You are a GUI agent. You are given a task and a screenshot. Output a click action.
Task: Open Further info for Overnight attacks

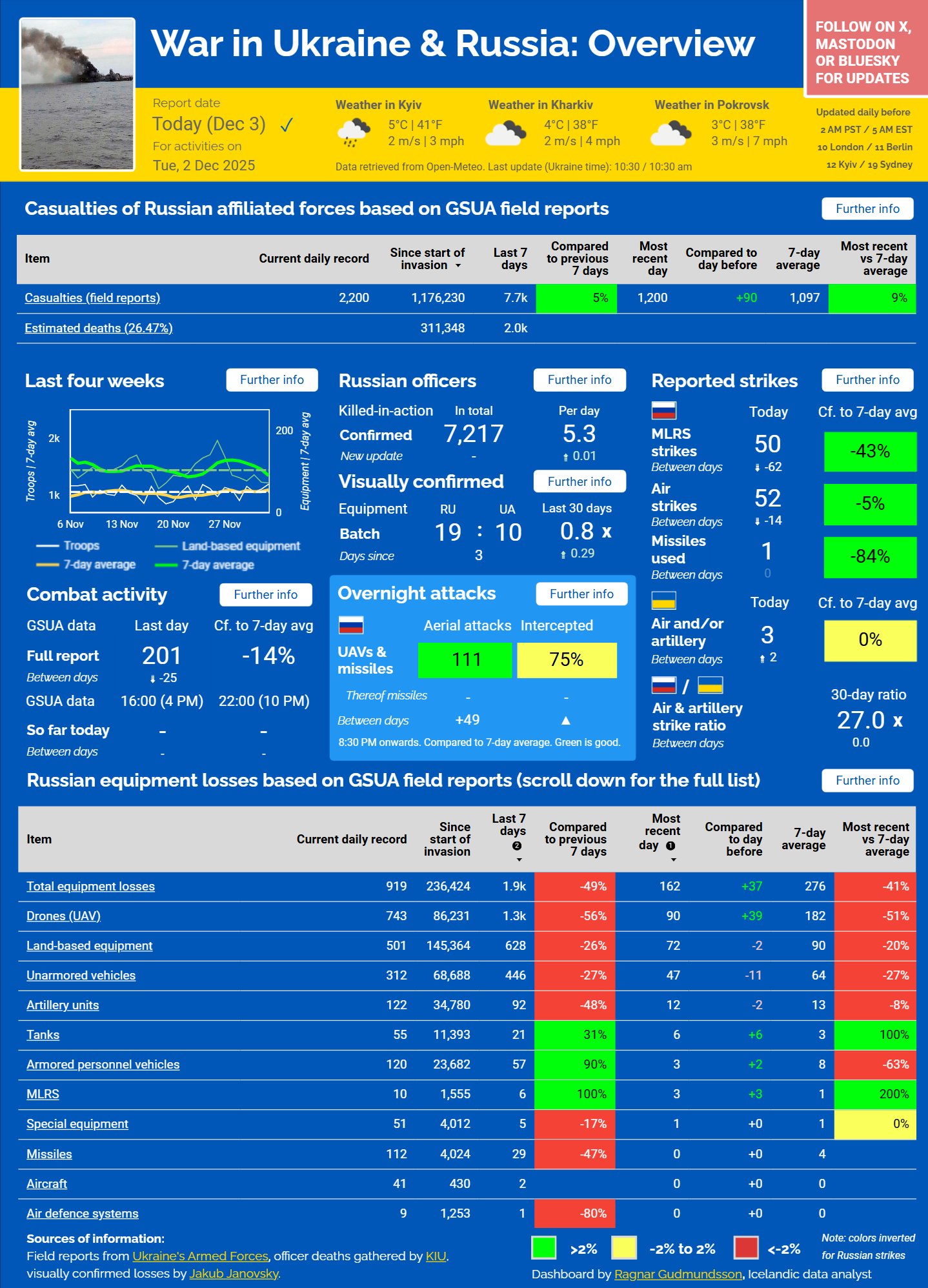(581, 594)
